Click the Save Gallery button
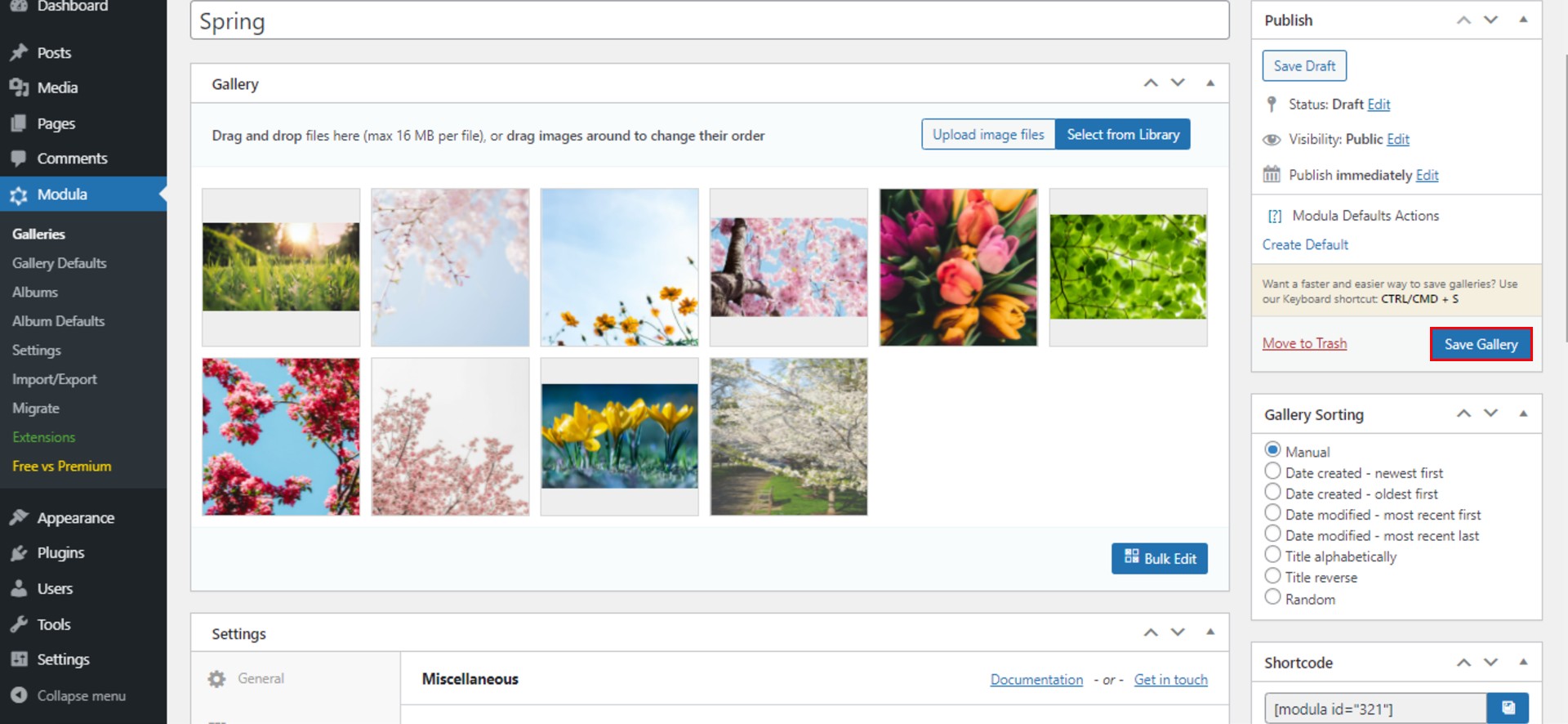This screenshot has height=724, width=1568. click(x=1480, y=344)
